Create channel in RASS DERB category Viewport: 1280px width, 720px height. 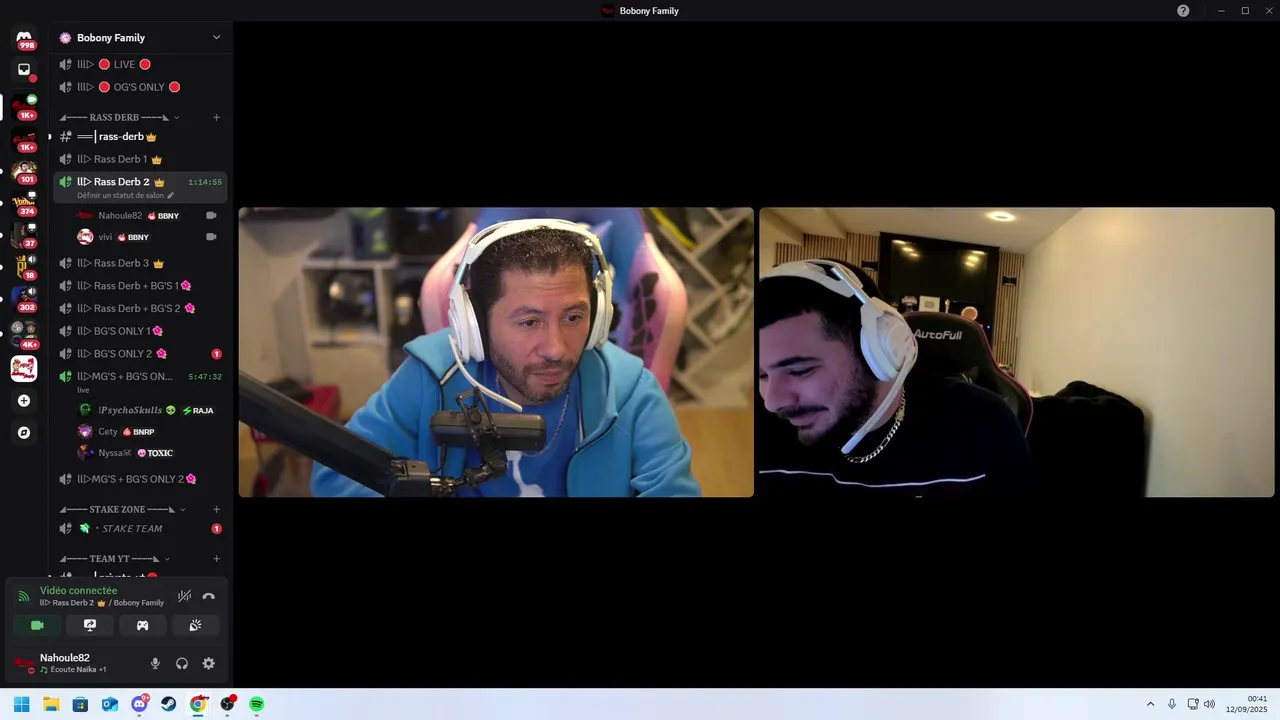click(x=216, y=117)
